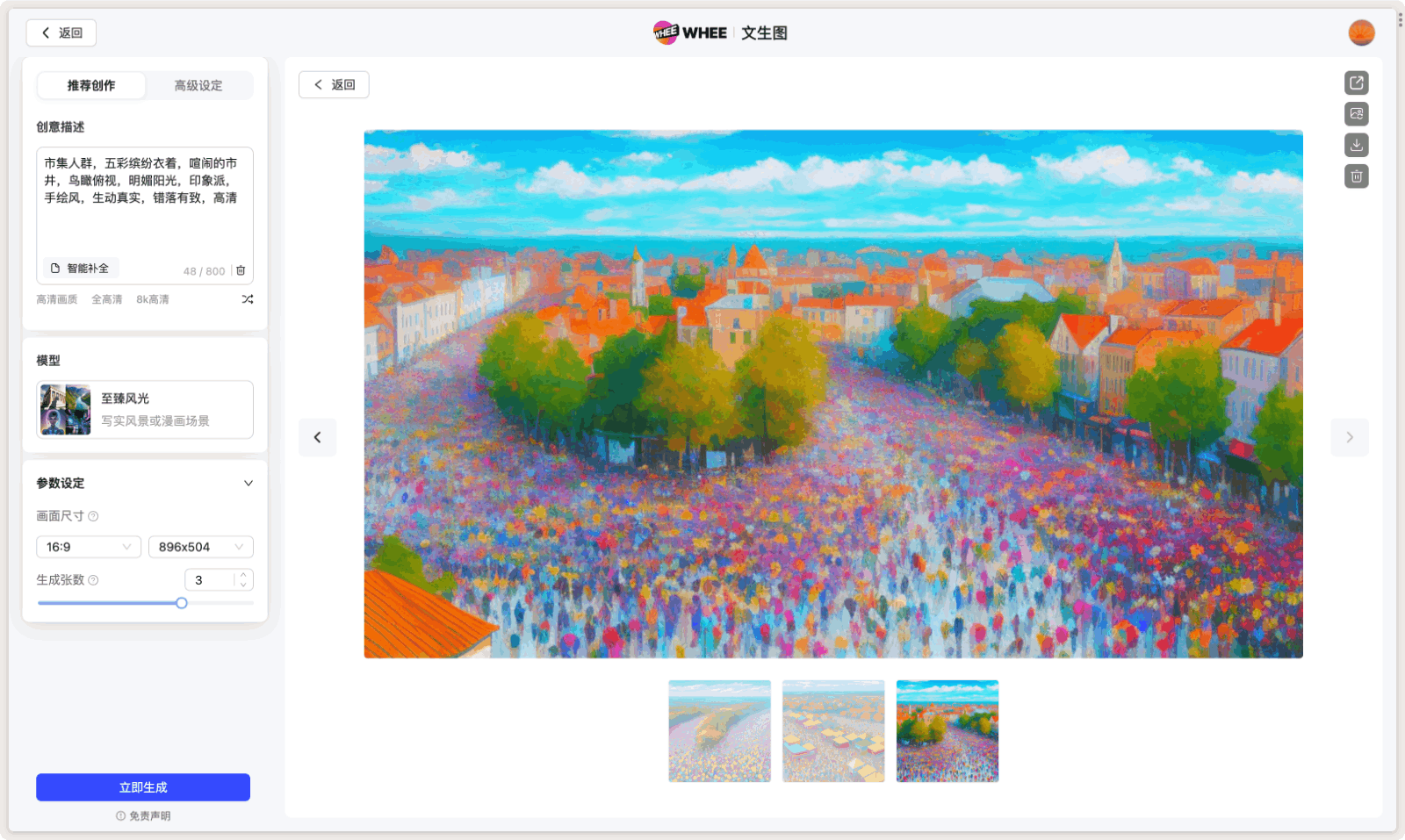The height and width of the screenshot is (840, 1405).
Task: Click the help icon beside 画面尺寸
Action: (93, 516)
